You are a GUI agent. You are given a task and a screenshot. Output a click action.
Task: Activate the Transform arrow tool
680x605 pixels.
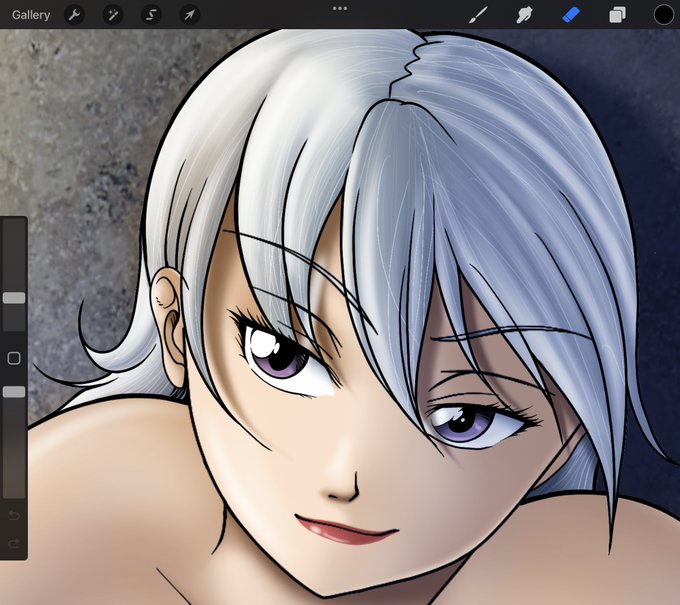click(x=190, y=15)
